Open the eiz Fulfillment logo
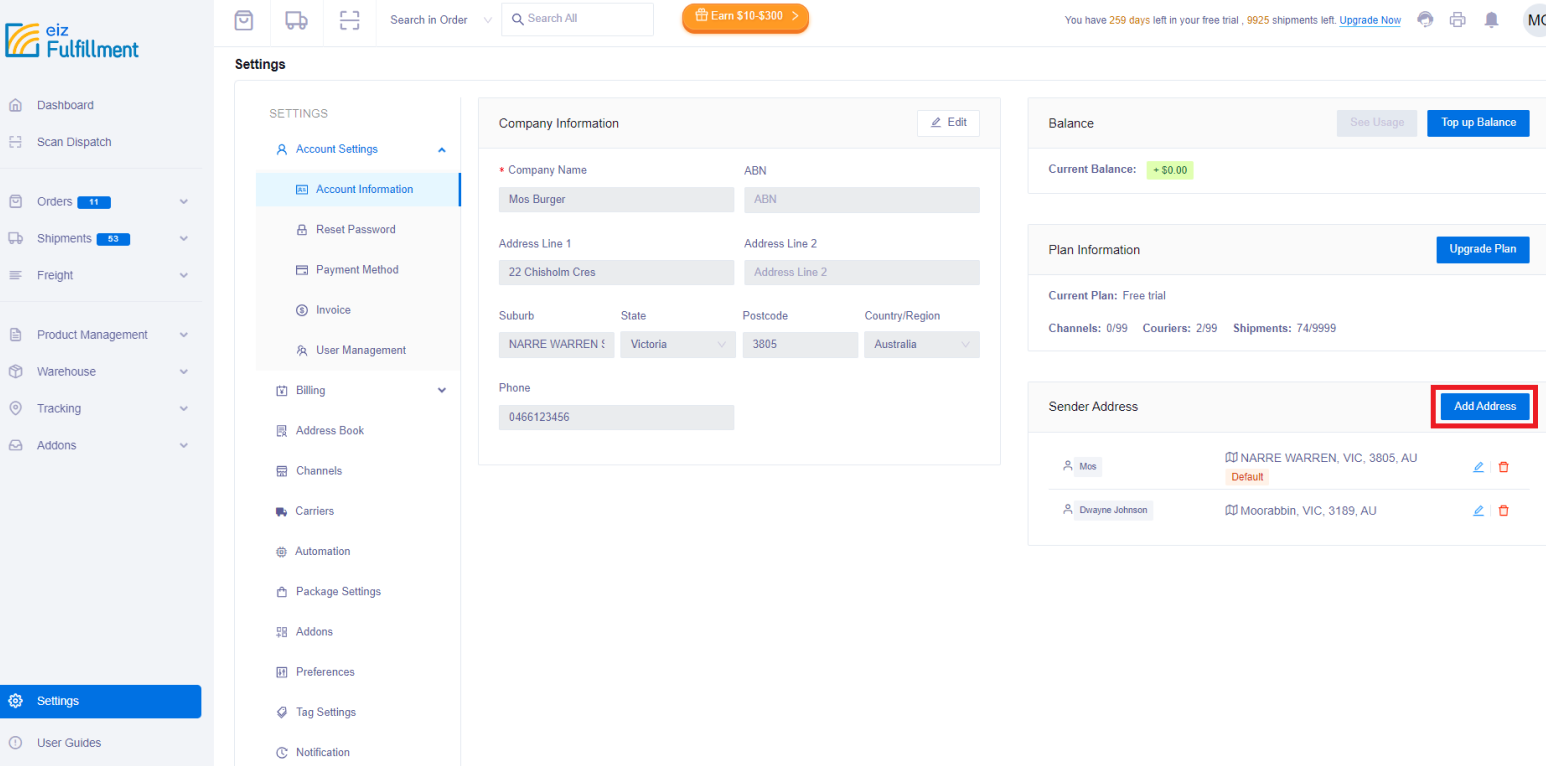The image size is (1546, 766). coord(71,41)
